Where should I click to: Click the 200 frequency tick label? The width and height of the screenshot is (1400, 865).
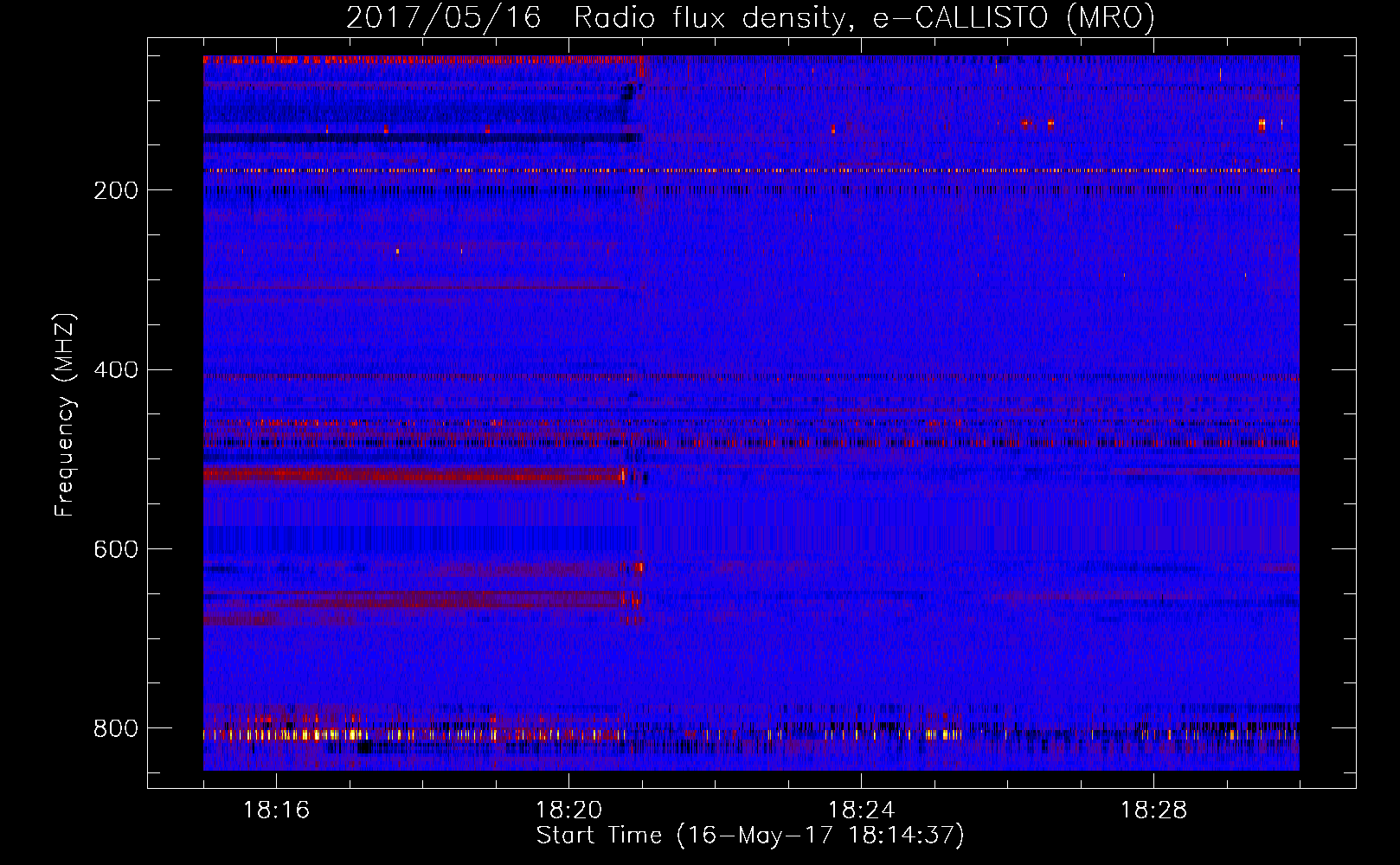pos(116,190)
